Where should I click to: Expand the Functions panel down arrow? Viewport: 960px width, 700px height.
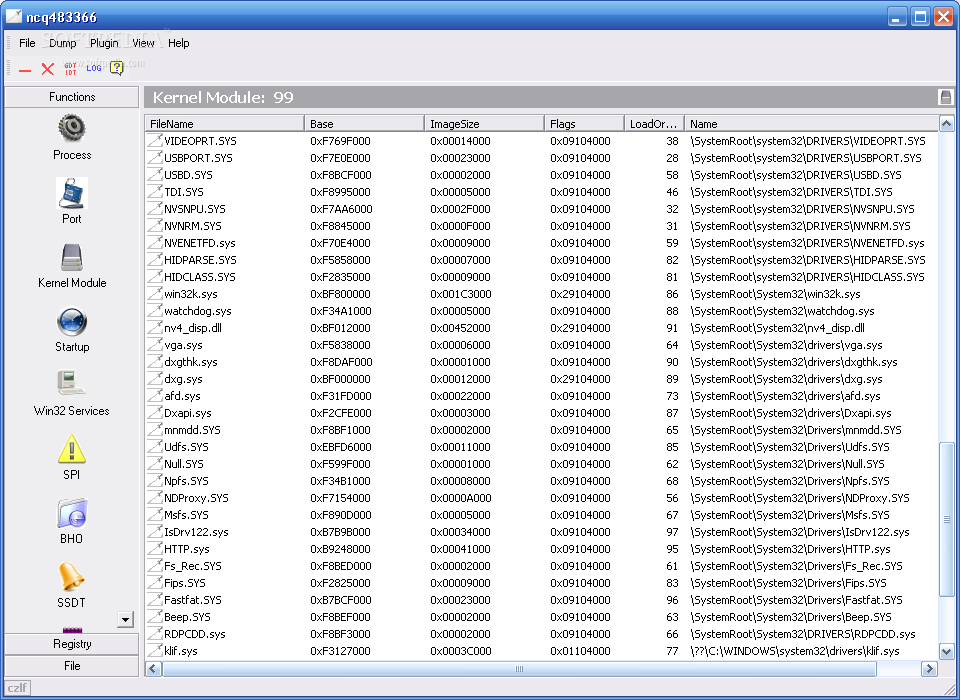125,620
